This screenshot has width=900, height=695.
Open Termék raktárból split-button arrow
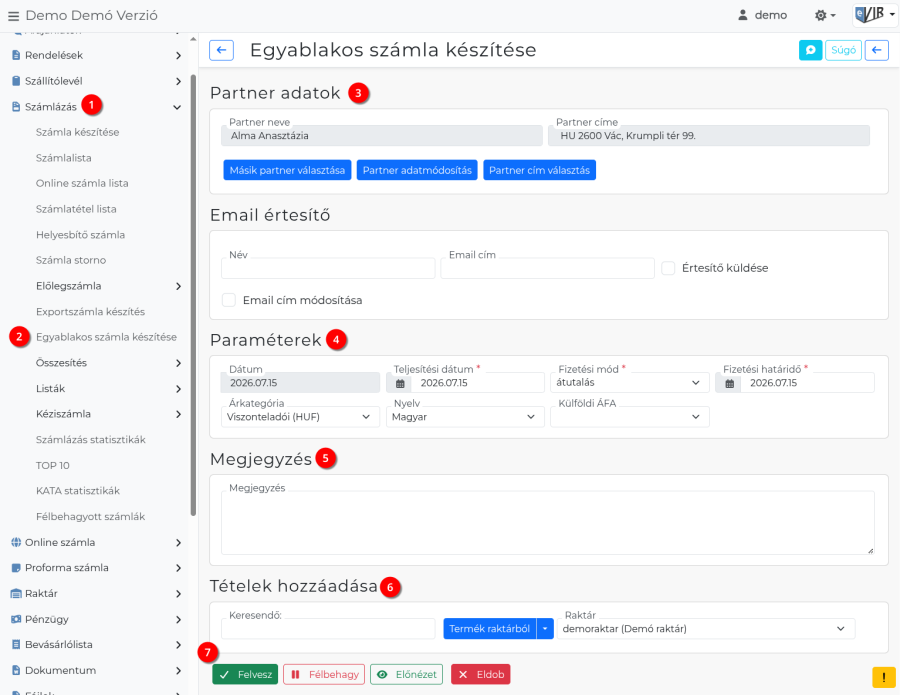(545, 628)
